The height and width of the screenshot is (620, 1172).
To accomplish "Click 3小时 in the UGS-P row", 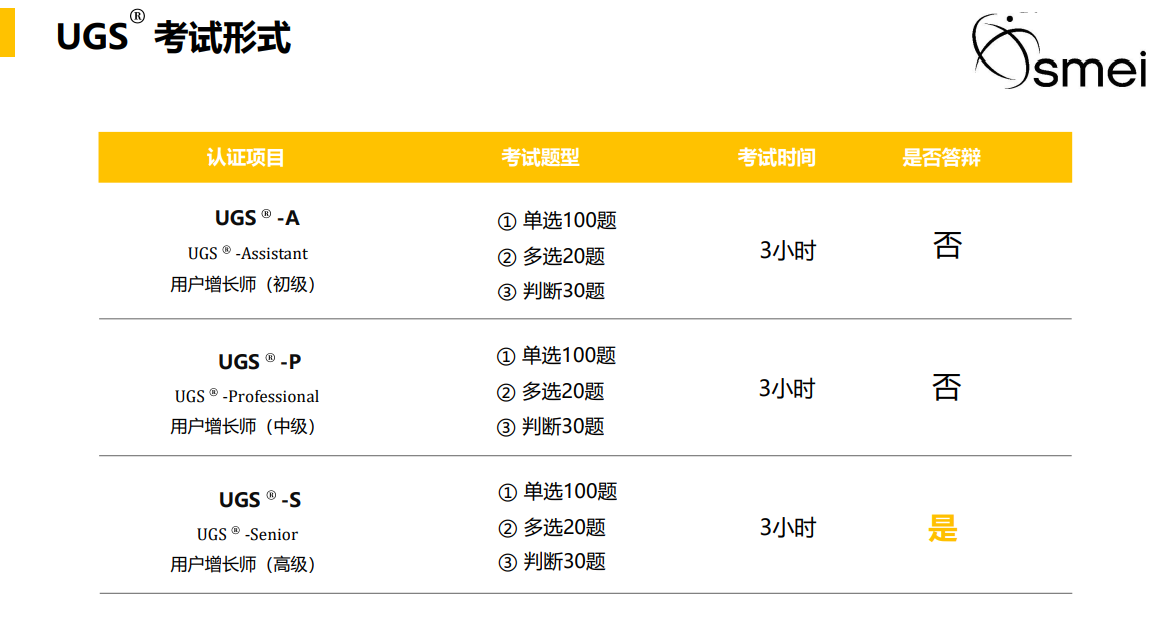I will coord(786,389).
